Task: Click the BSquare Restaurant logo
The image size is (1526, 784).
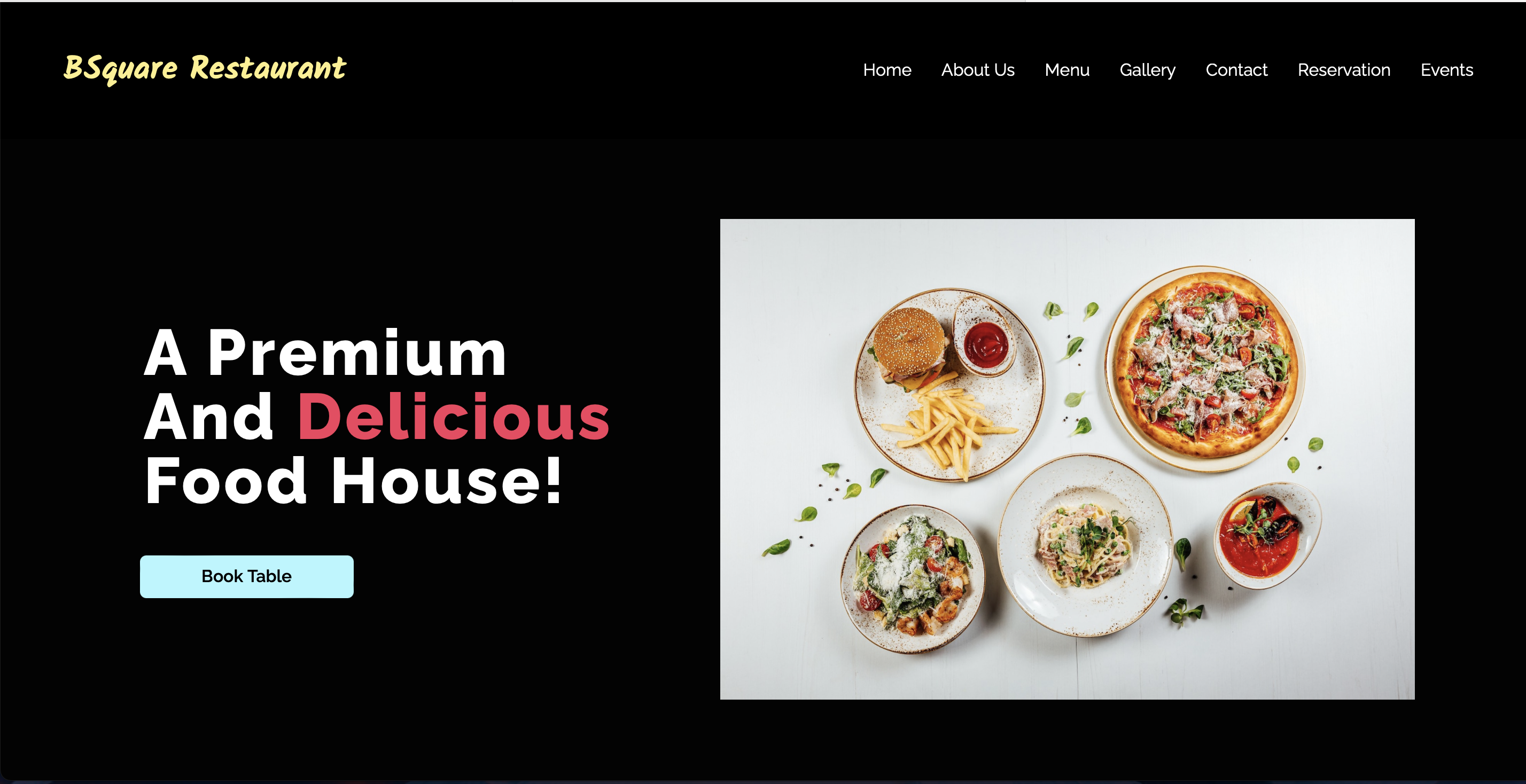Action: 204,69
